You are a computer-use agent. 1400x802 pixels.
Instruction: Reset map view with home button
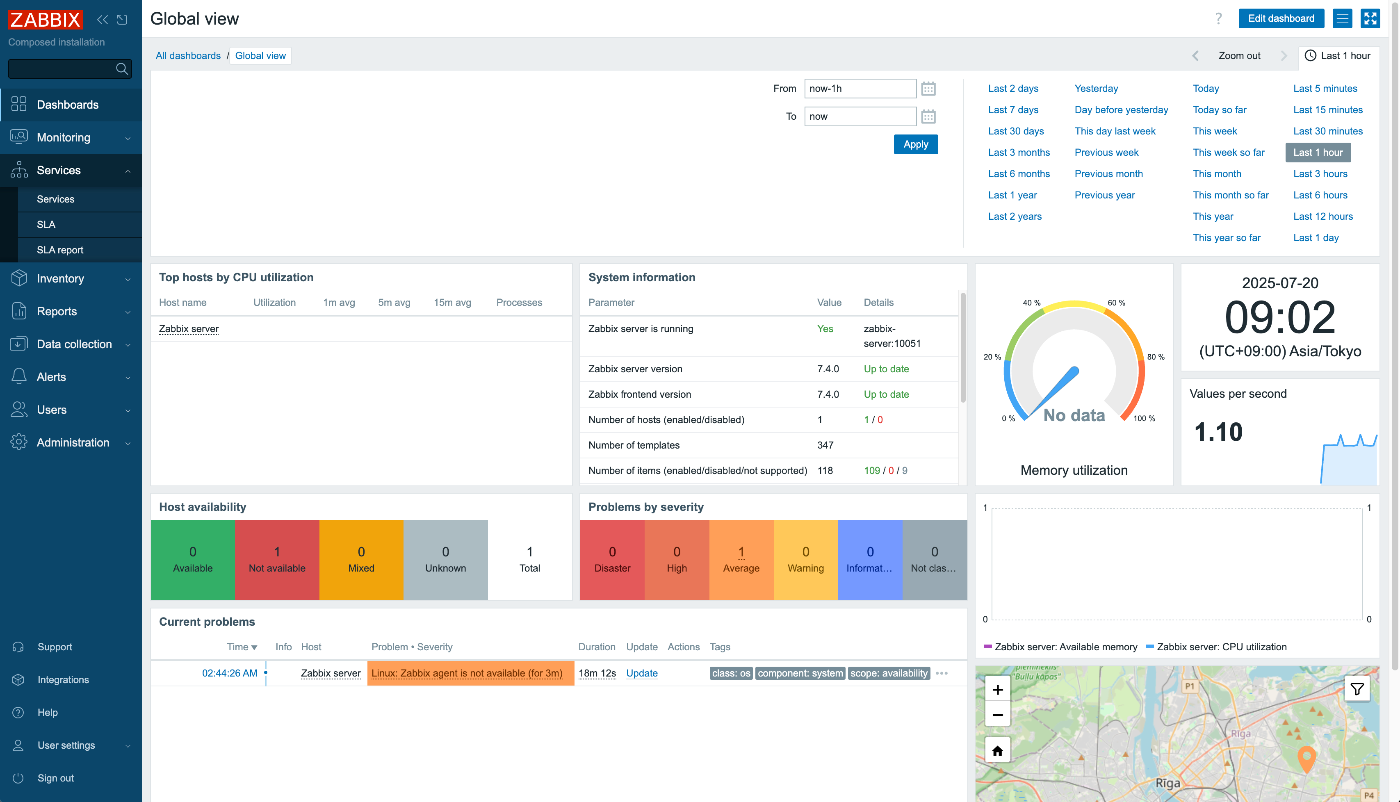click(x=997, y=750)
